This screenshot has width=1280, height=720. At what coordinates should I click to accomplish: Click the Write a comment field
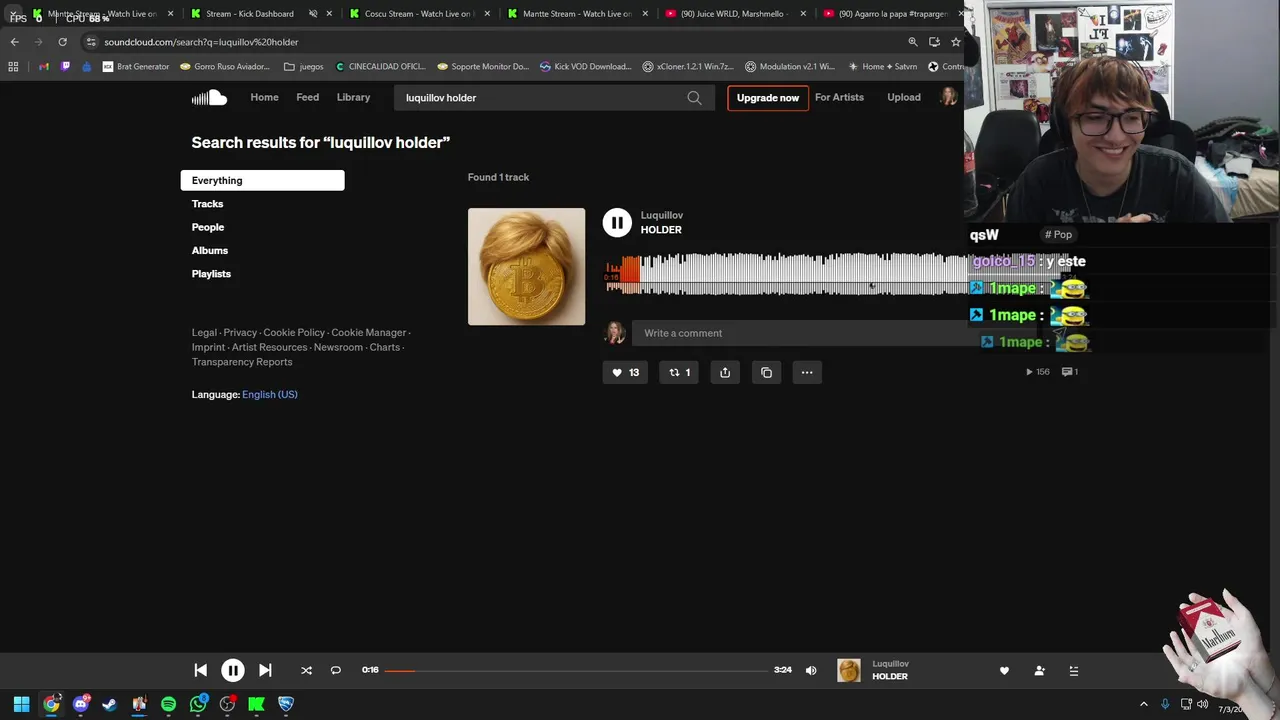[800, 333]
